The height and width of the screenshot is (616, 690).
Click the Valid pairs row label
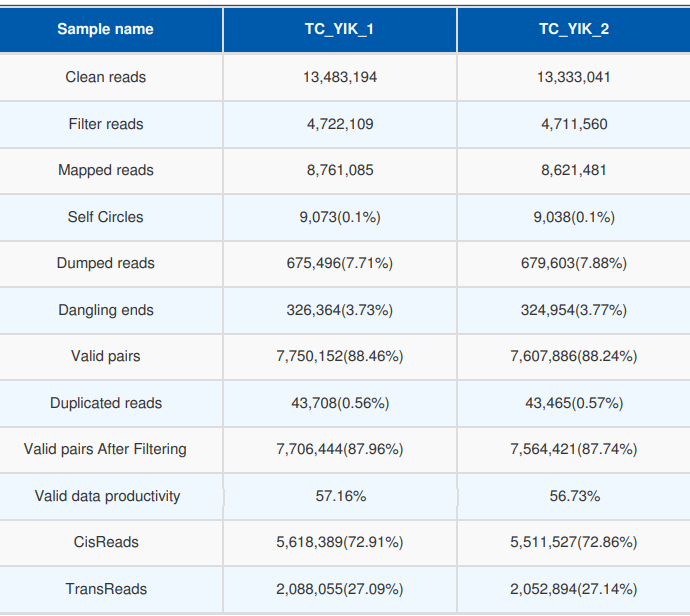[105, 356]
